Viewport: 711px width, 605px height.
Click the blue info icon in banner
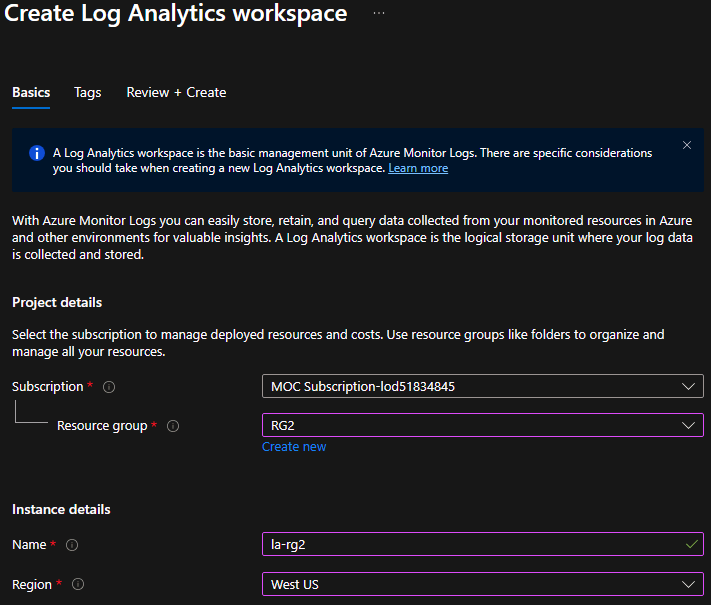37,153
